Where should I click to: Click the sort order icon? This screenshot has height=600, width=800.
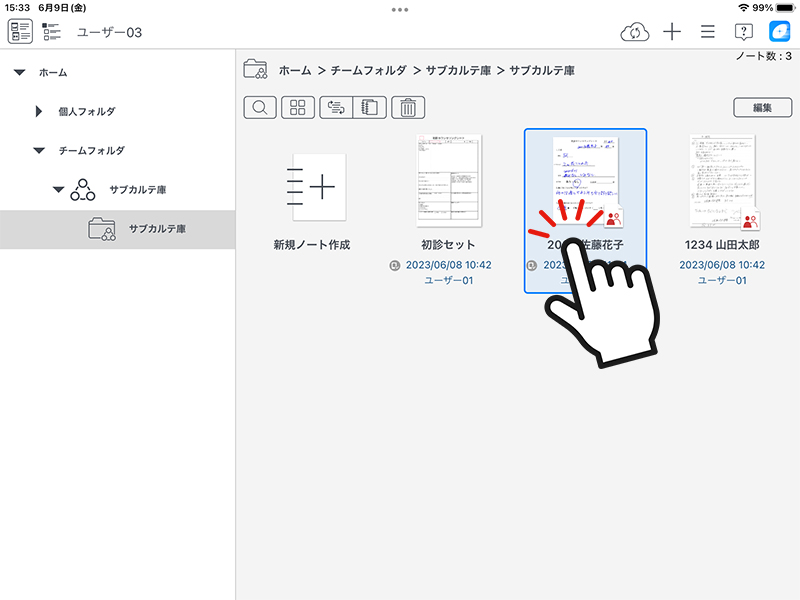[336, 108]
